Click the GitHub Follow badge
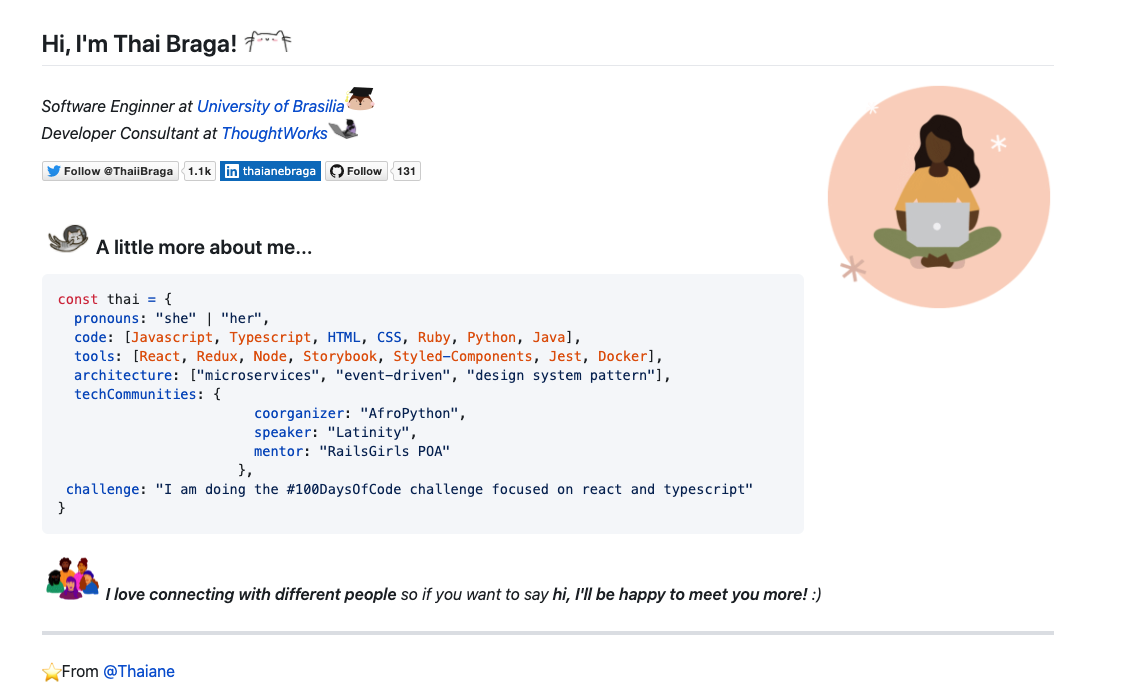 (x=356, y=170)
